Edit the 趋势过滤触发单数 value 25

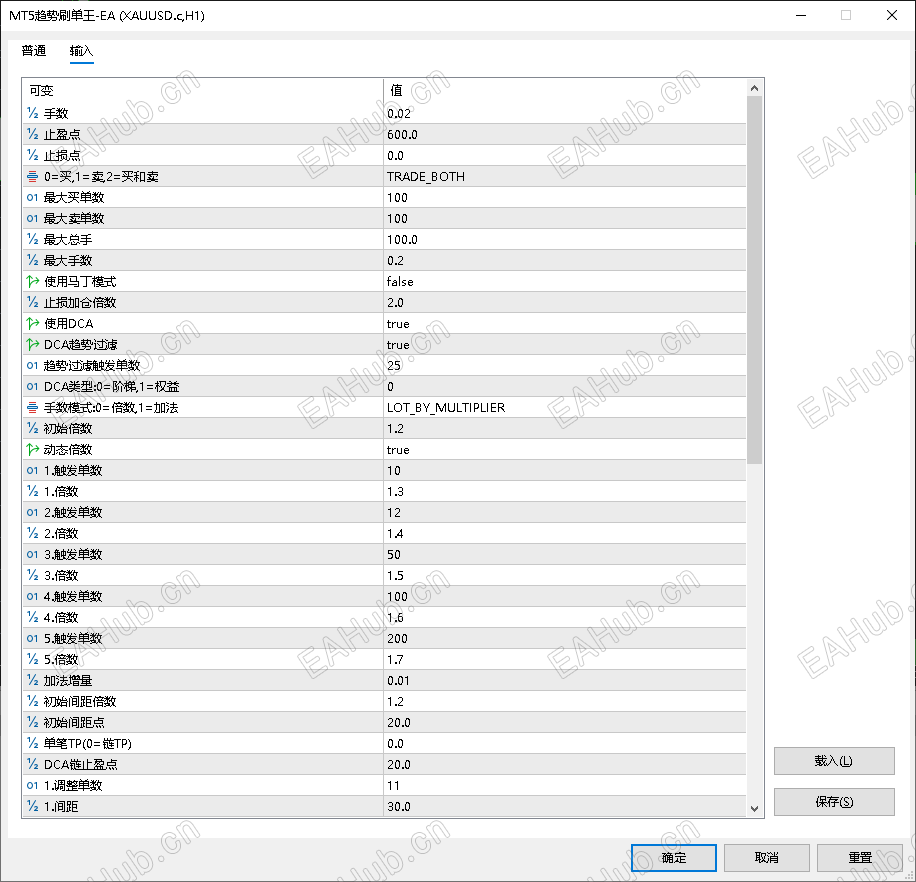click(564, 366)
